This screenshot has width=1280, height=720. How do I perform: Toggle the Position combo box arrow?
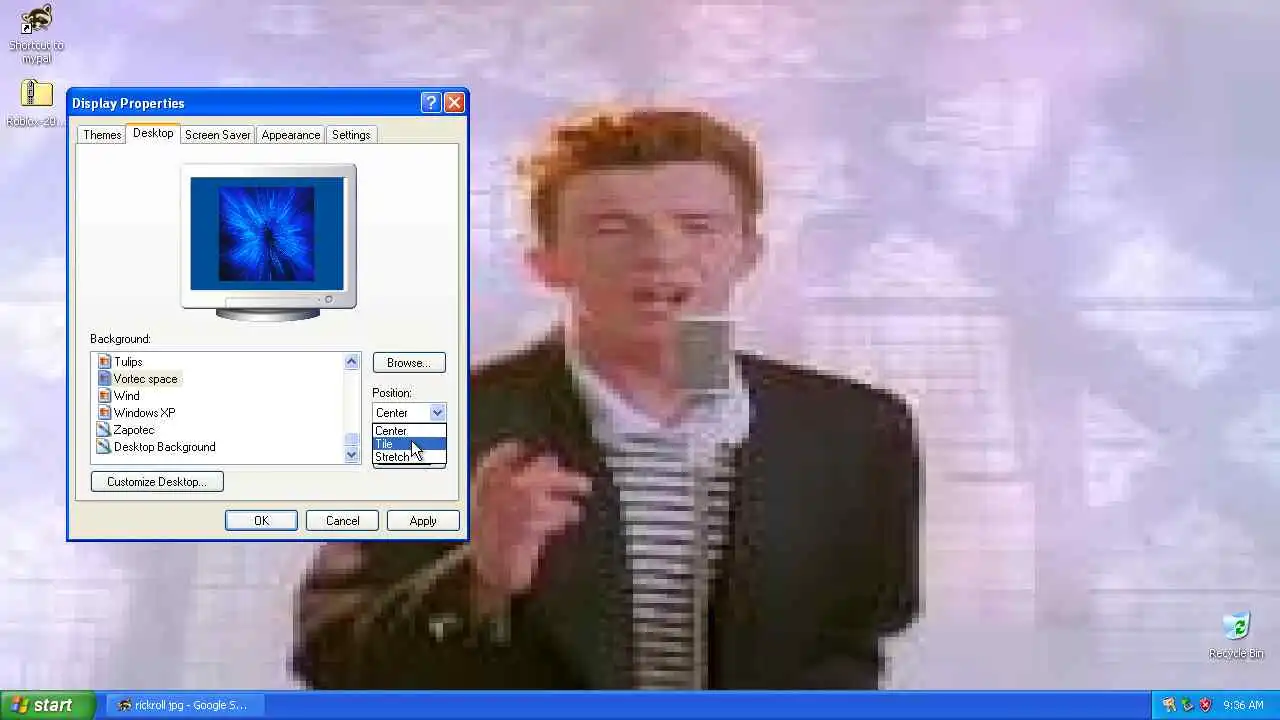click(437, 413)
